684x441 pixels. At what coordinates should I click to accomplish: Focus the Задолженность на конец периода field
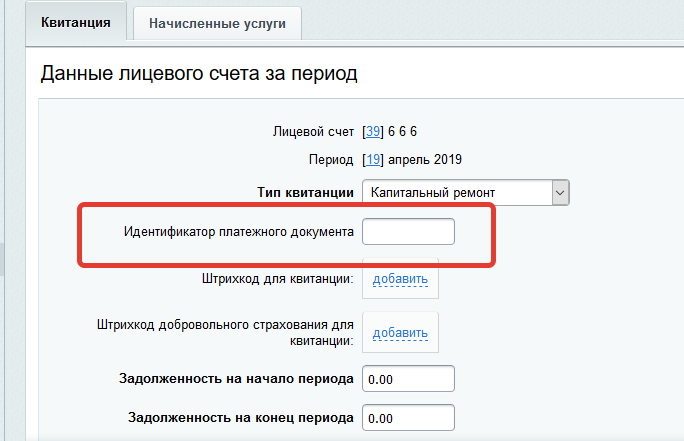pyautogui.click(x=408, y=417)
